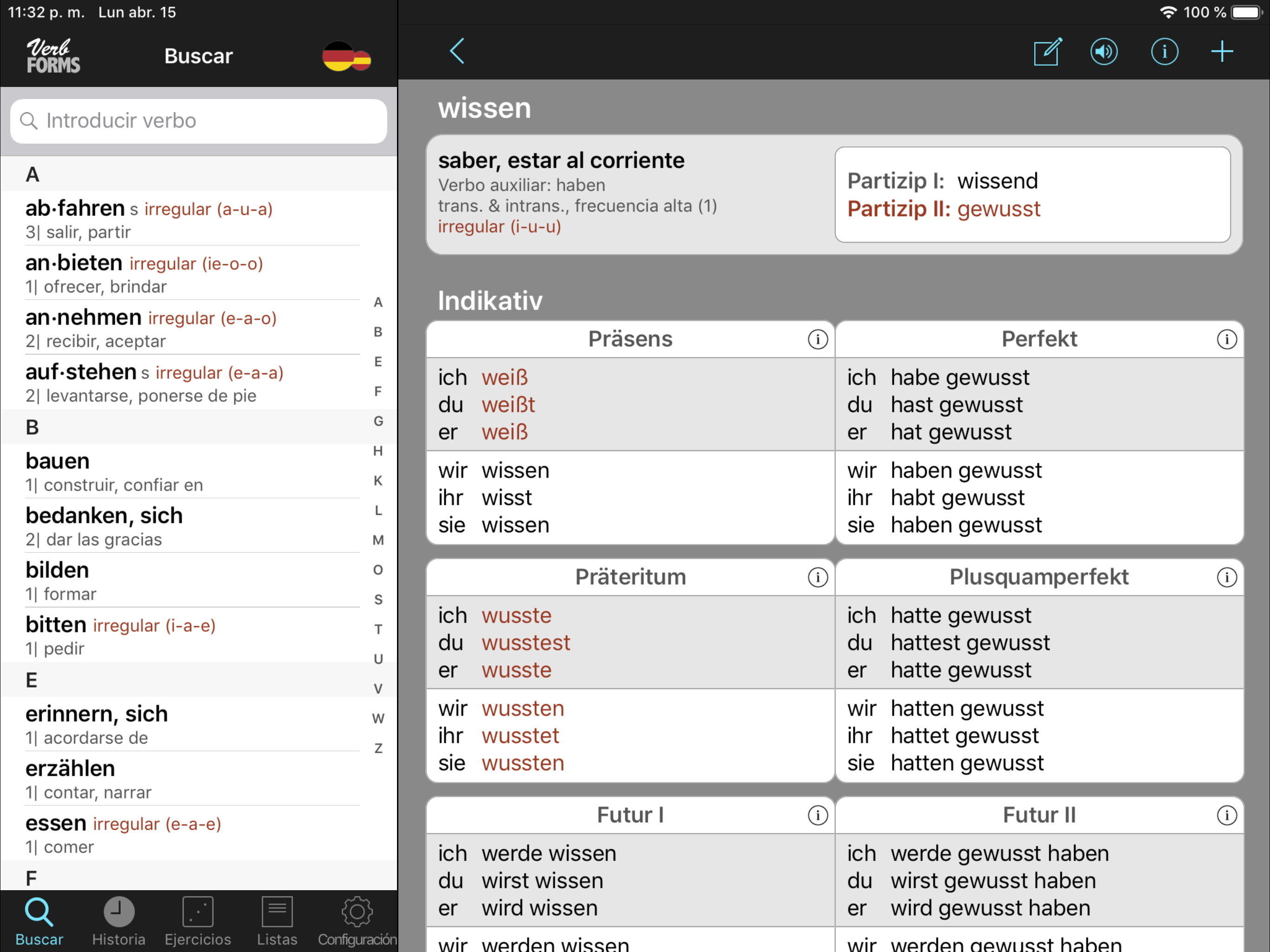Open Präteritum tense info button
This screenshot has height=952, width=1270.
(818, 577)
